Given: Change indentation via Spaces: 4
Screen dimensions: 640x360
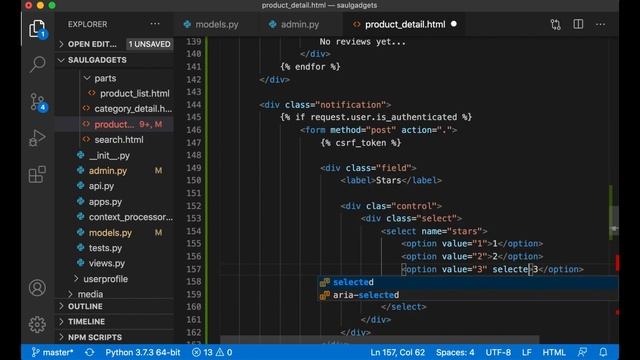Looking at the screenshot, I should (x=455, y=352).
